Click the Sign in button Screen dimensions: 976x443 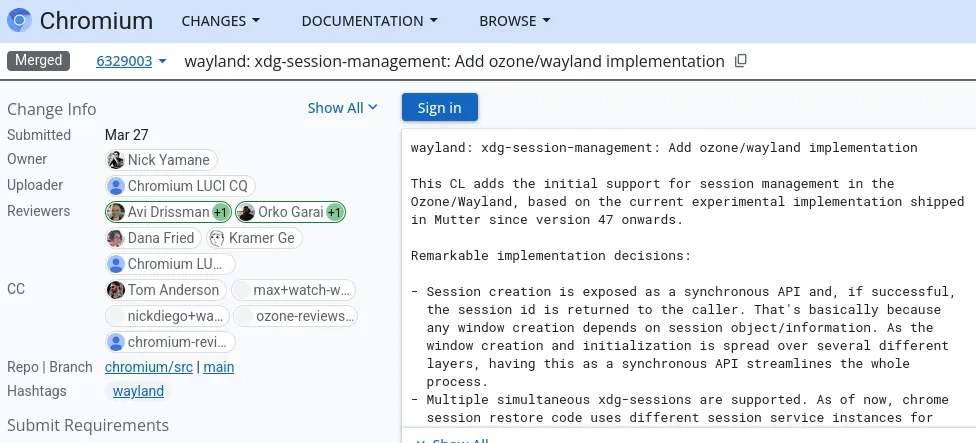[439, 108]
